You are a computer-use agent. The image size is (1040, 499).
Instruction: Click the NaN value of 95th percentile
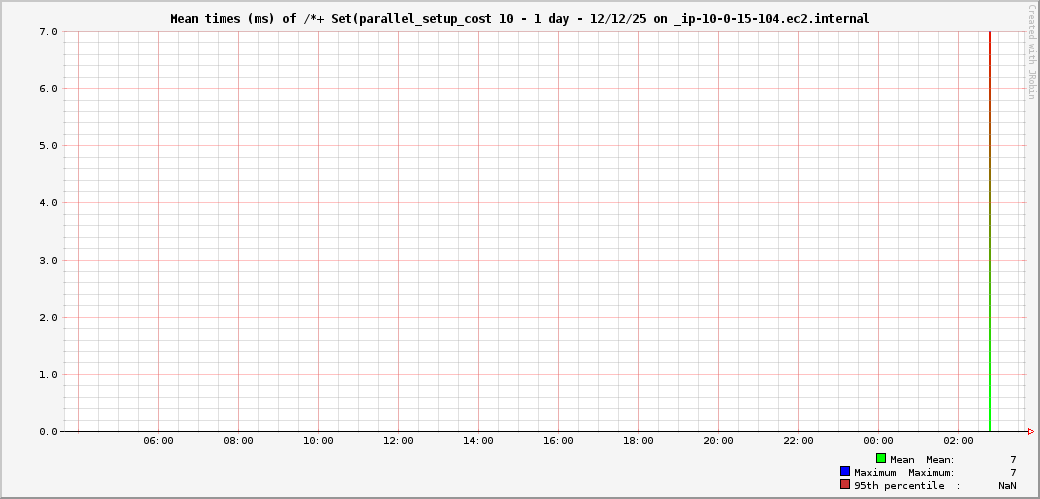(x=1007, y=485)
